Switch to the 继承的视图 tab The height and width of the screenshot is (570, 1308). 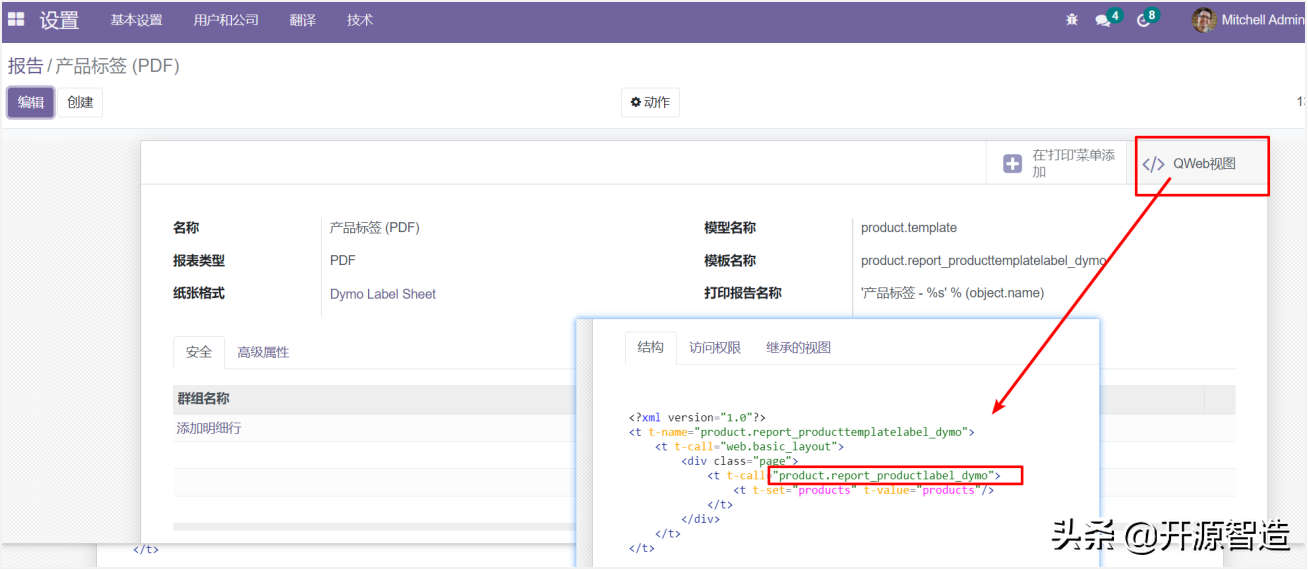pyautogui.click(x=798, y=348)
